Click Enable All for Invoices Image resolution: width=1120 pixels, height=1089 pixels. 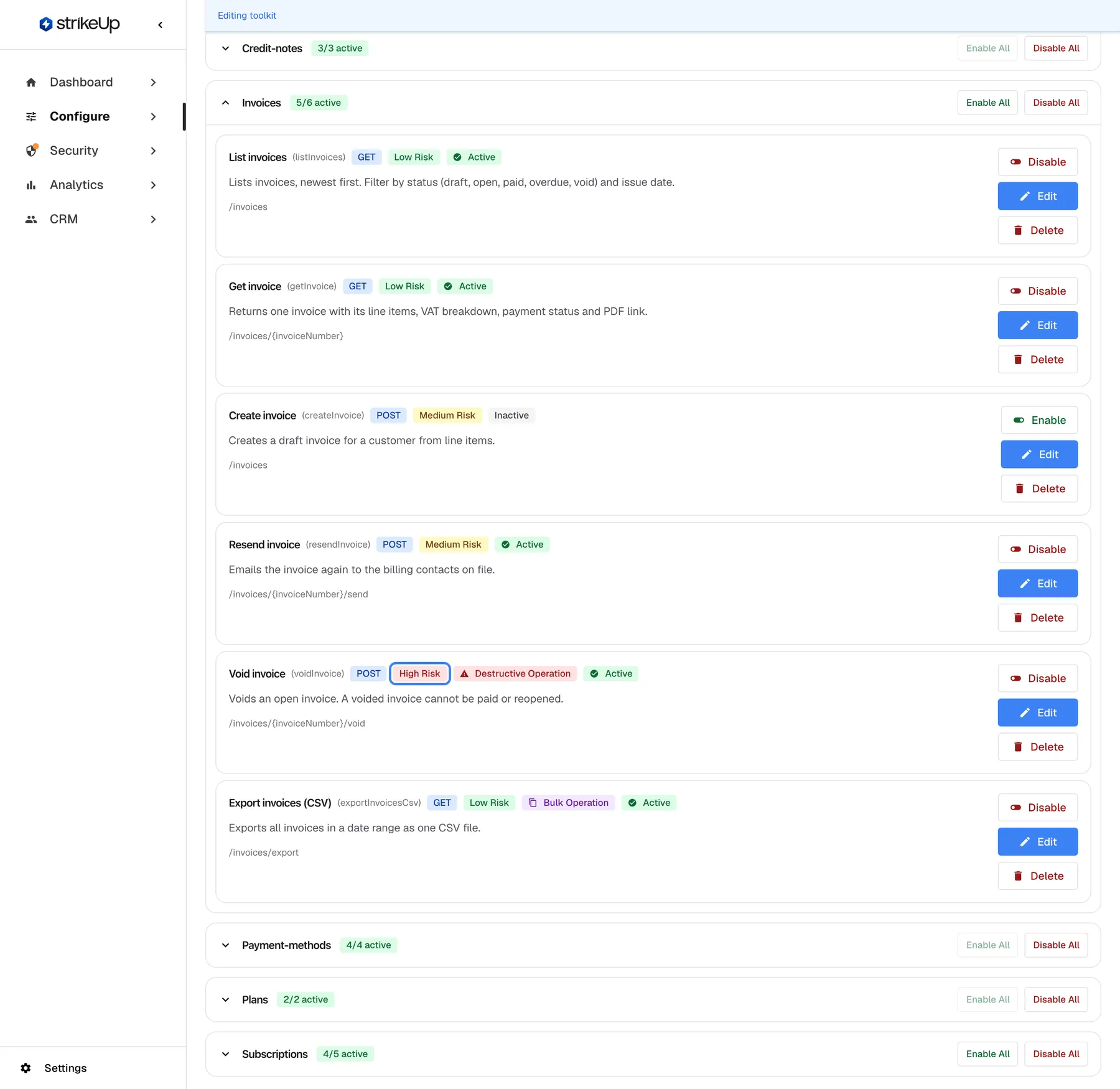click(x=987, y=103)
